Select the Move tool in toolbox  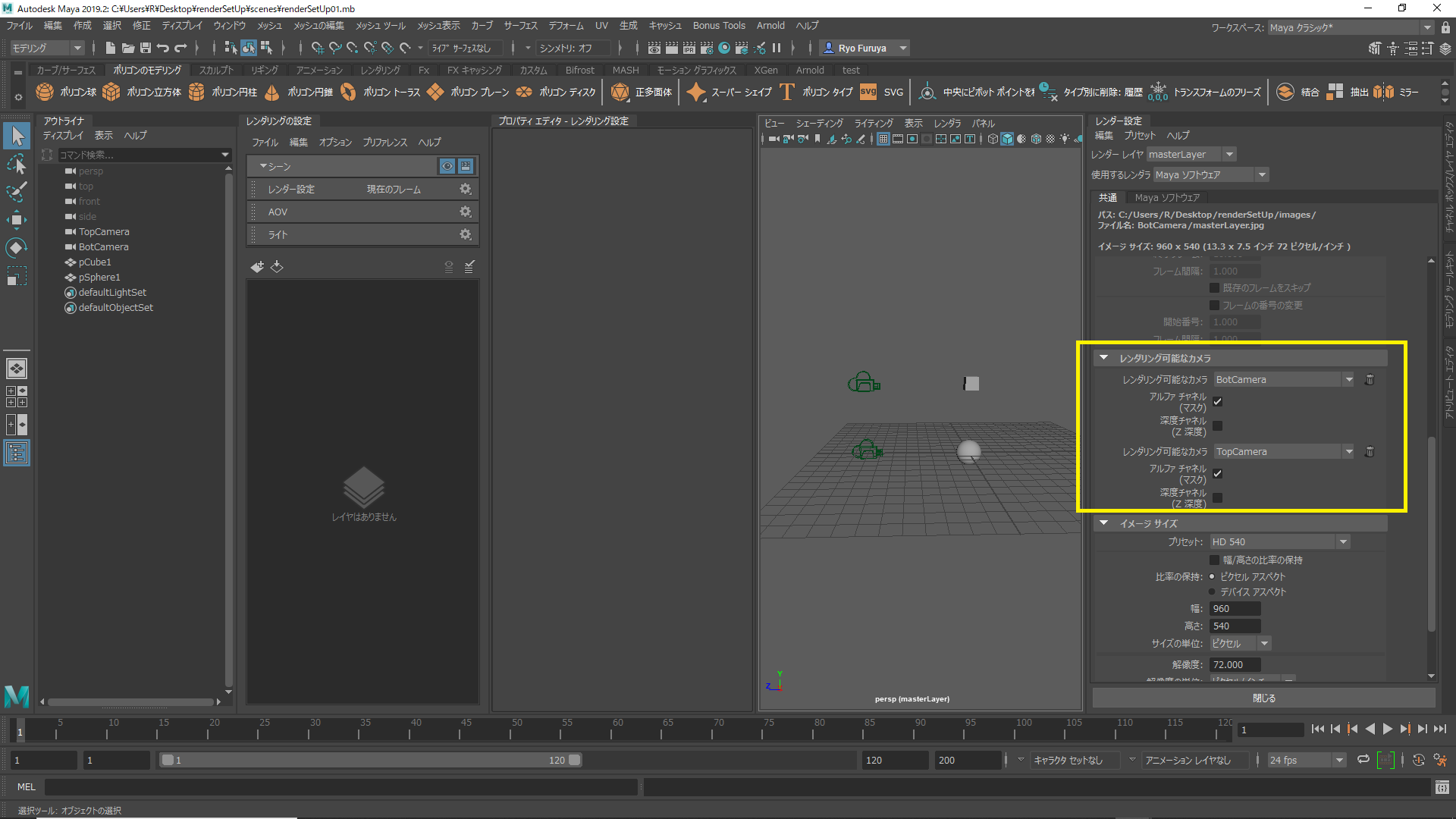point(16,220)
